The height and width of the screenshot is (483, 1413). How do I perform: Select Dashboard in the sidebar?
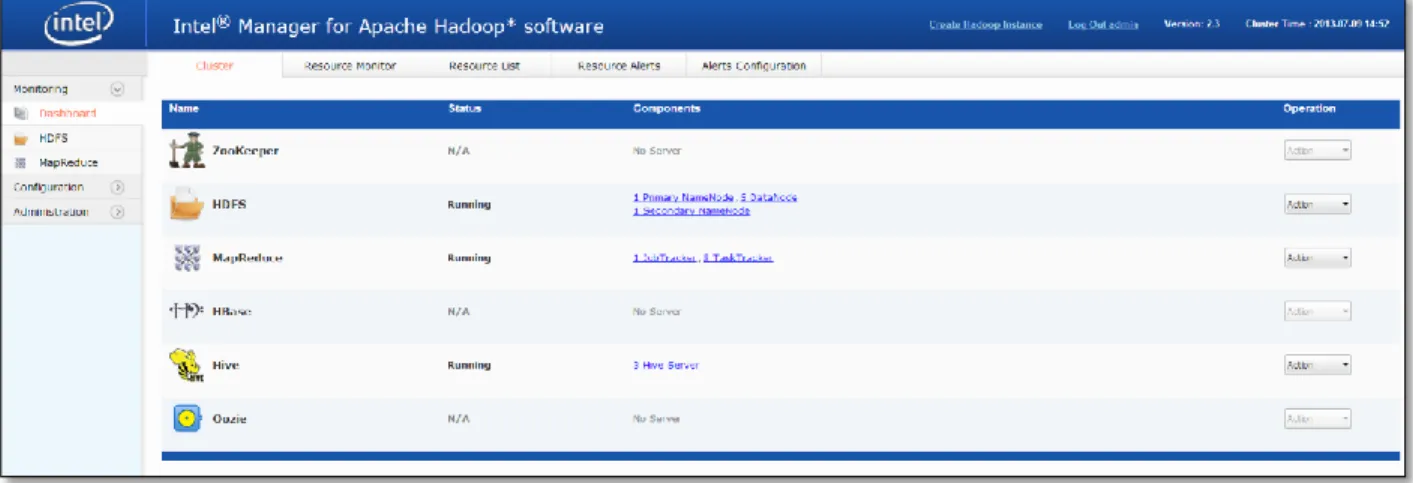(x=68, y=114)
